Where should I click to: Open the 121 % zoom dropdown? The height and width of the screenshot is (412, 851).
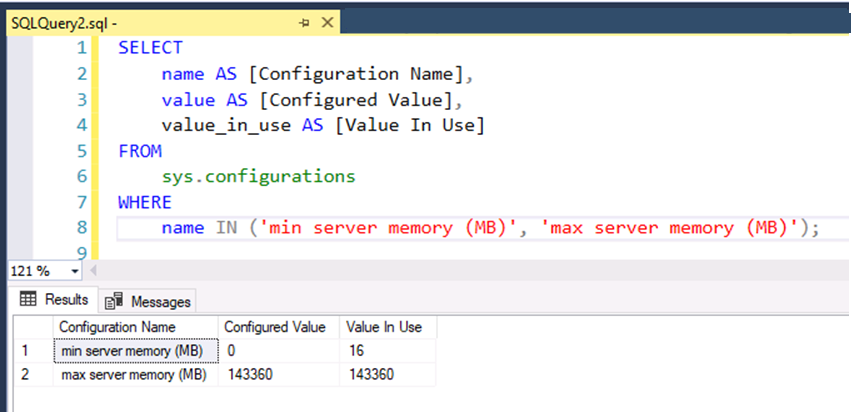74,271
